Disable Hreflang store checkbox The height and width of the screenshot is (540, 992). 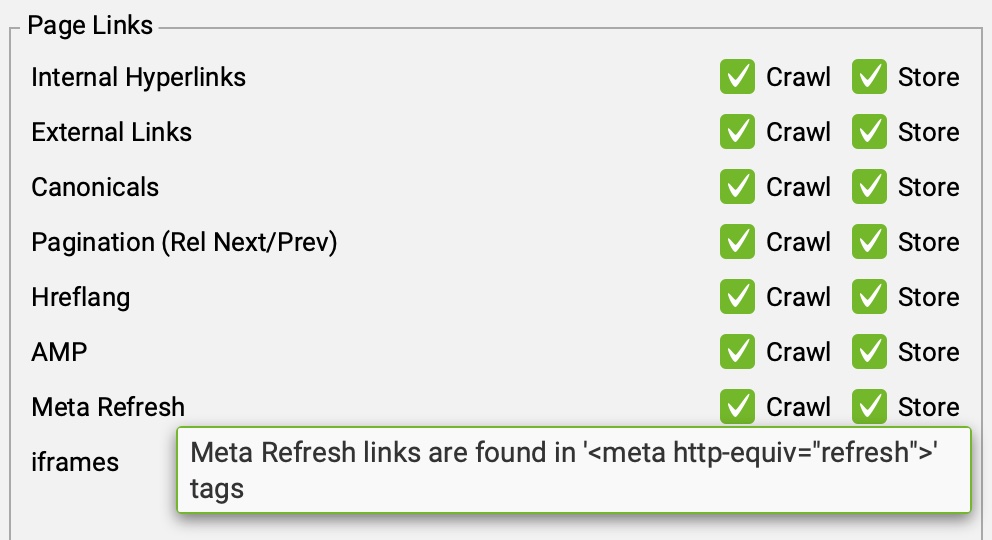point(869,297)
